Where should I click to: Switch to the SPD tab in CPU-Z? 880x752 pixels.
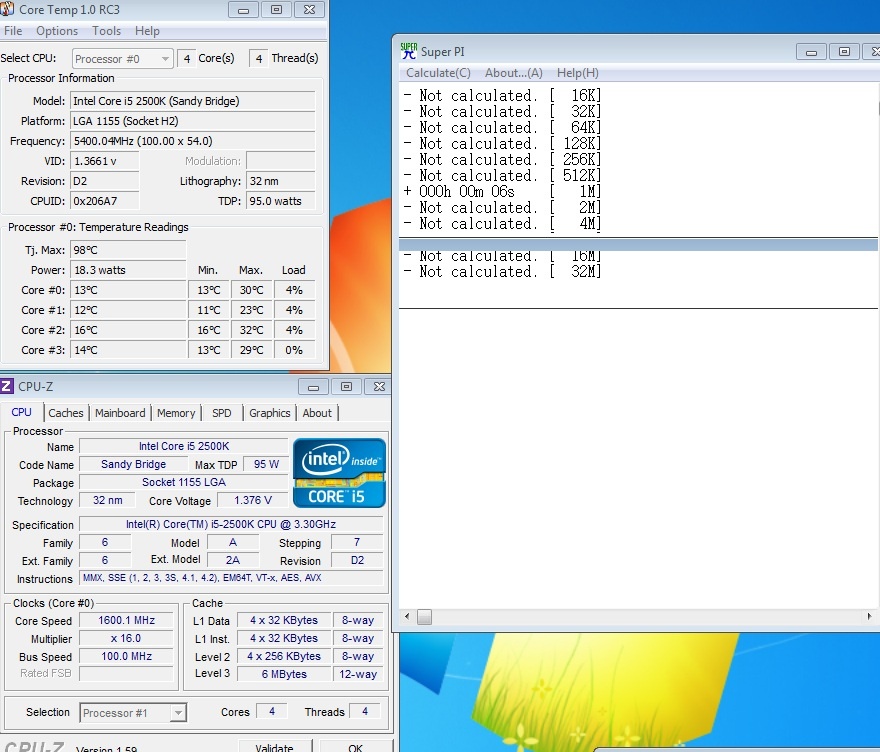(x=222, y=413)
